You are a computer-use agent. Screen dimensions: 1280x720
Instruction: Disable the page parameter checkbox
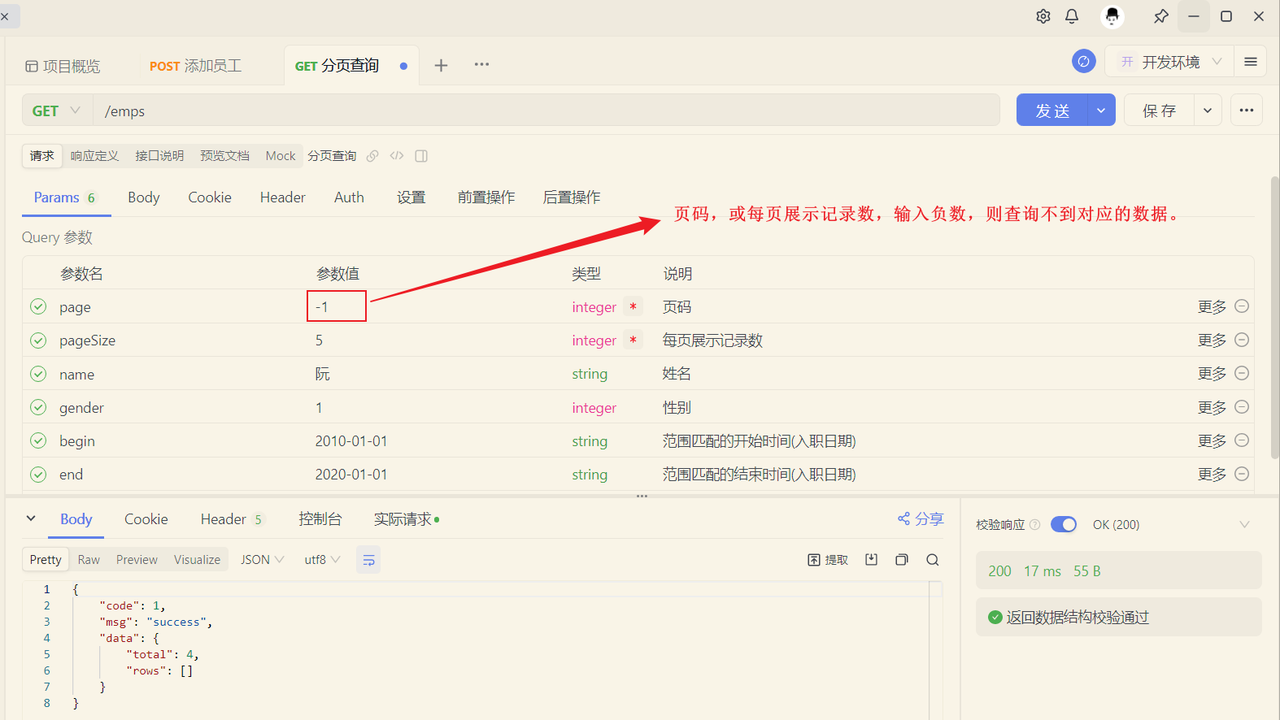pos(38,307)
